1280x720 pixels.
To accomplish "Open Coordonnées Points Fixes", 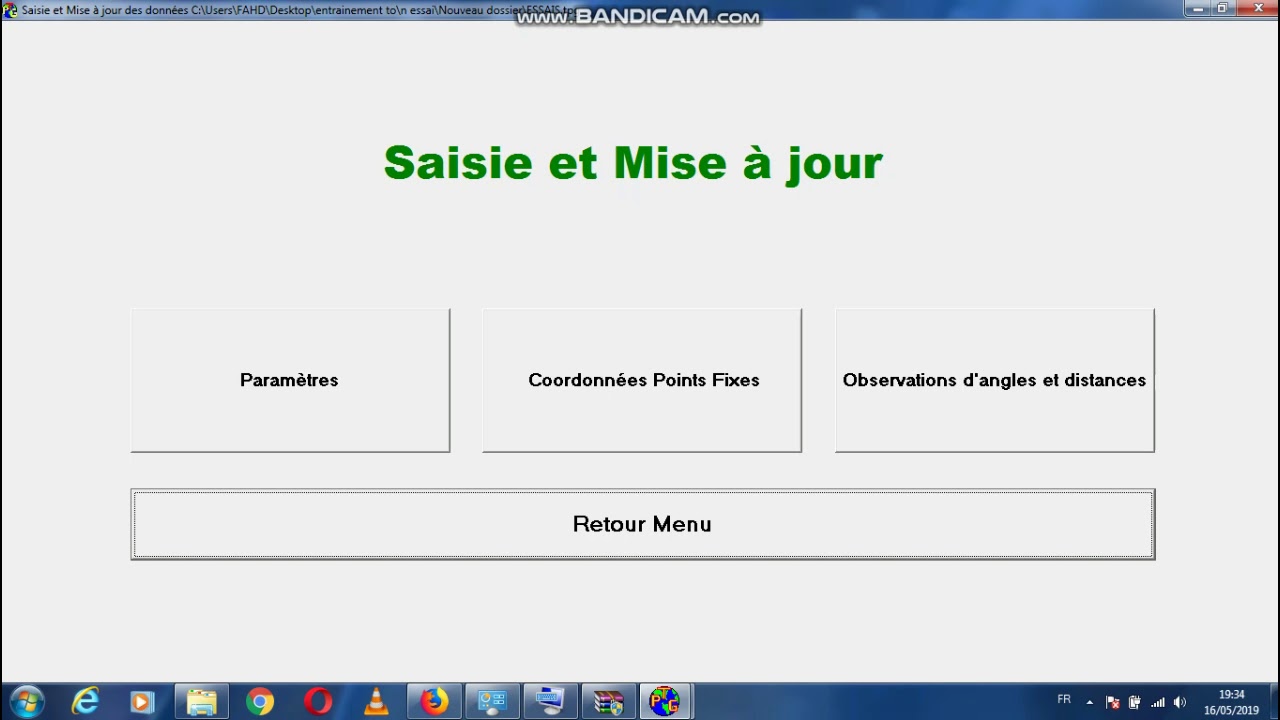I will coord(642,380).
